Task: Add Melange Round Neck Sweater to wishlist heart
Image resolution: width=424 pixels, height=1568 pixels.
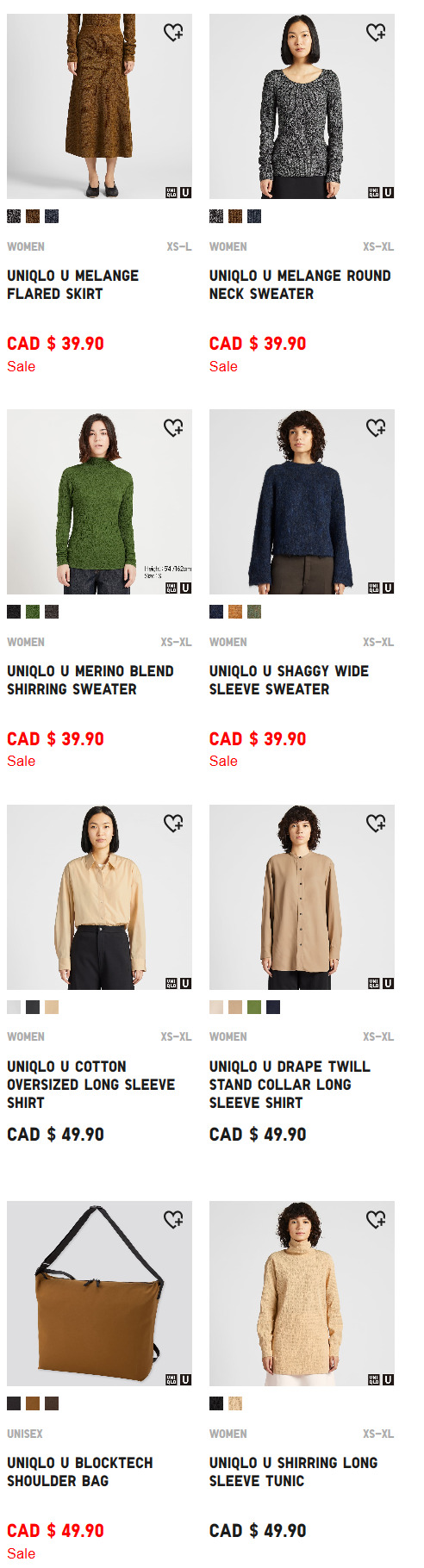Action: 376,33
